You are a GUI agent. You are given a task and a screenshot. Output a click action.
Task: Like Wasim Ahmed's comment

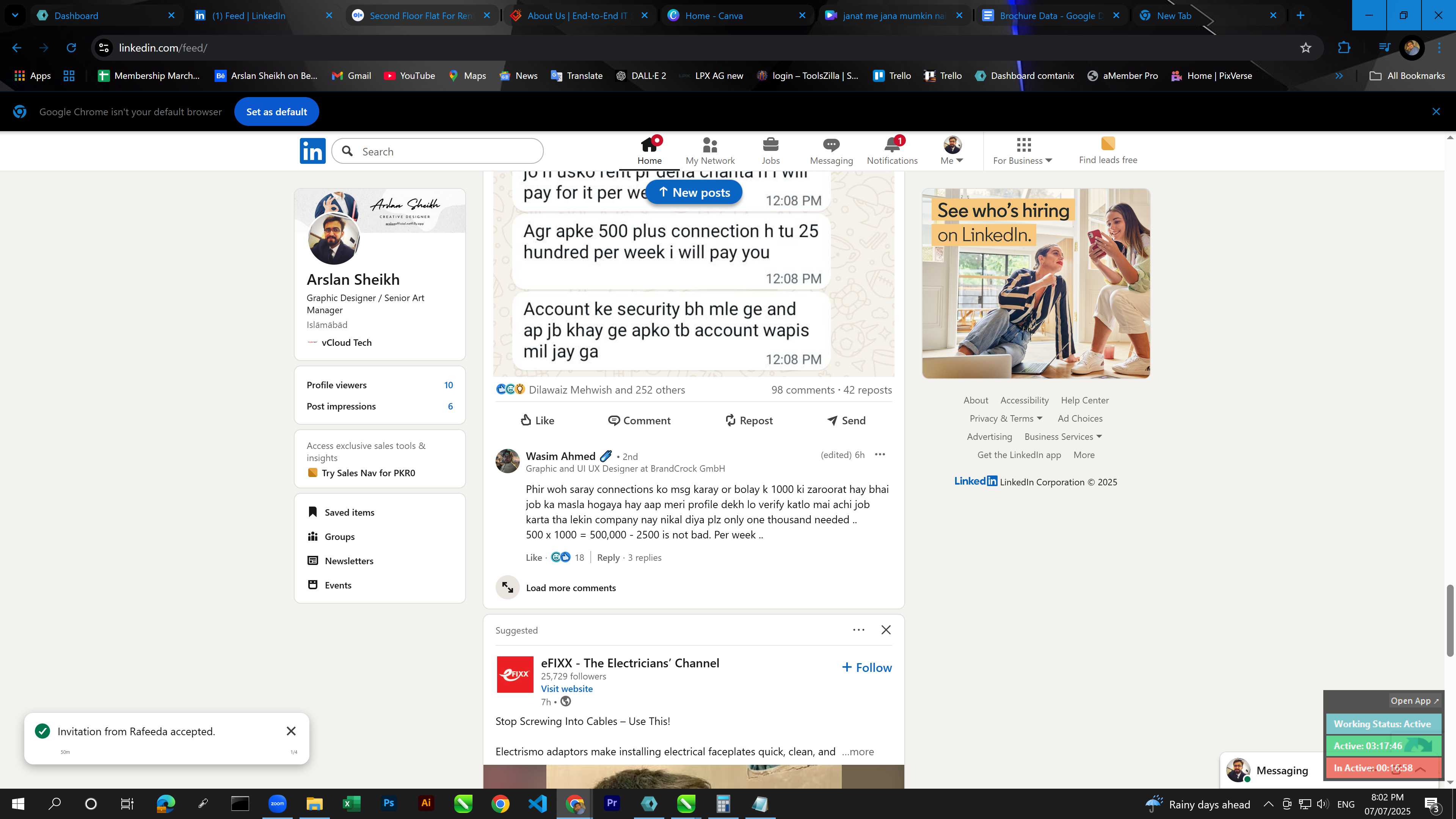533,558
